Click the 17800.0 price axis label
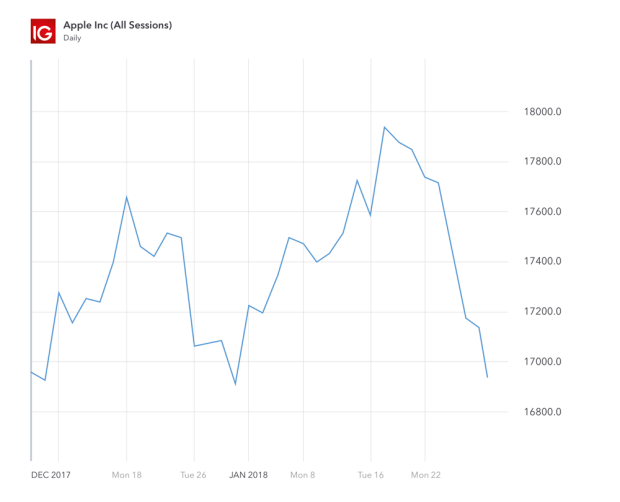This screenshot has height=502, width=620. pos(542,161)
